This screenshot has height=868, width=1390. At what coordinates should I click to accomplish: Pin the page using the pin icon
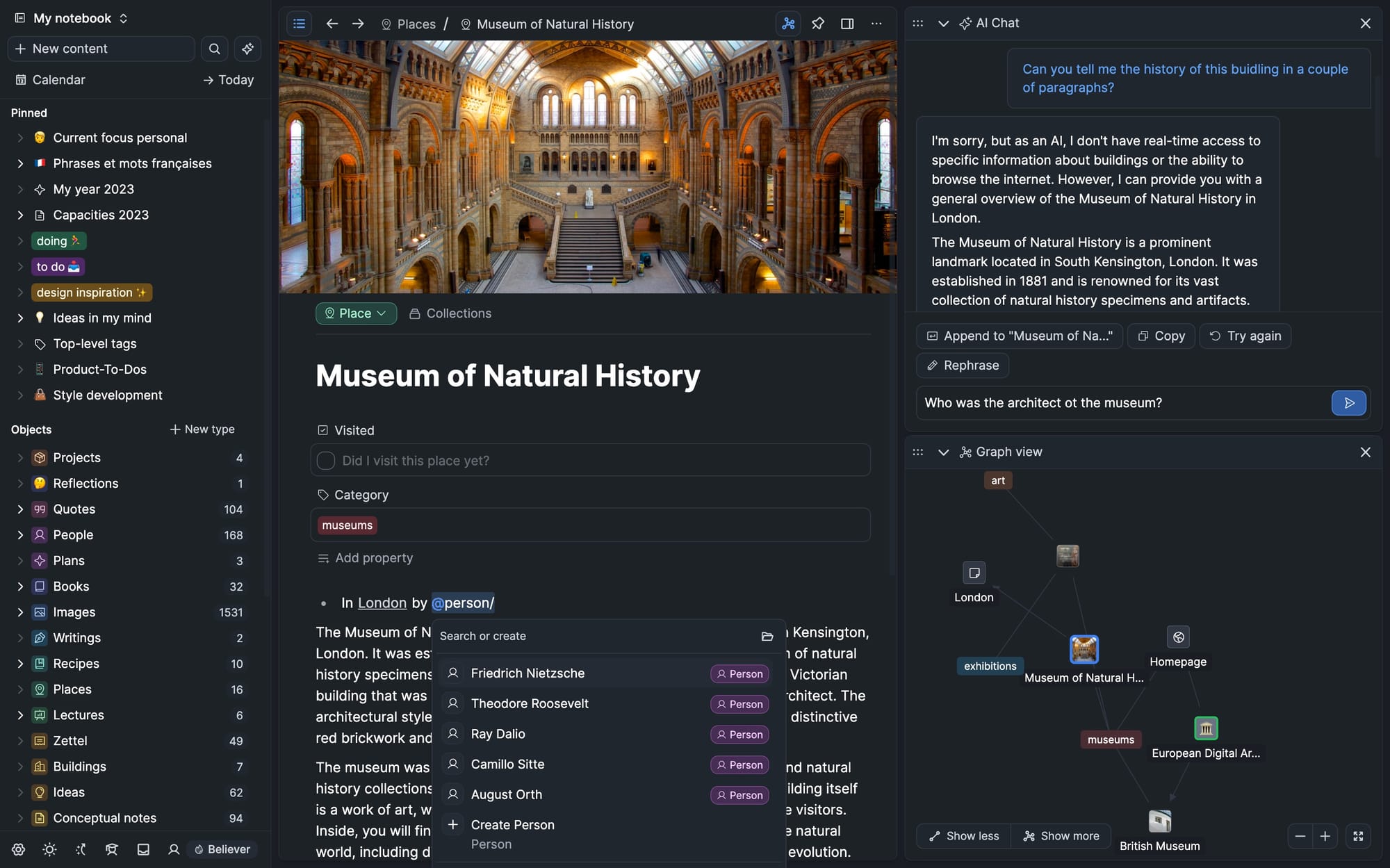pyautogui.click(x=818, y=24)
